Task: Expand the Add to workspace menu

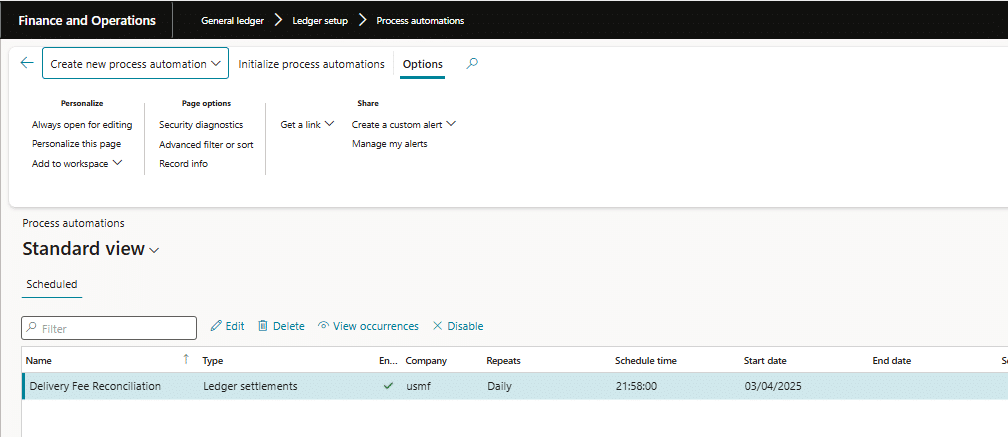Action: pyautogui.click(x=77, y=164)
